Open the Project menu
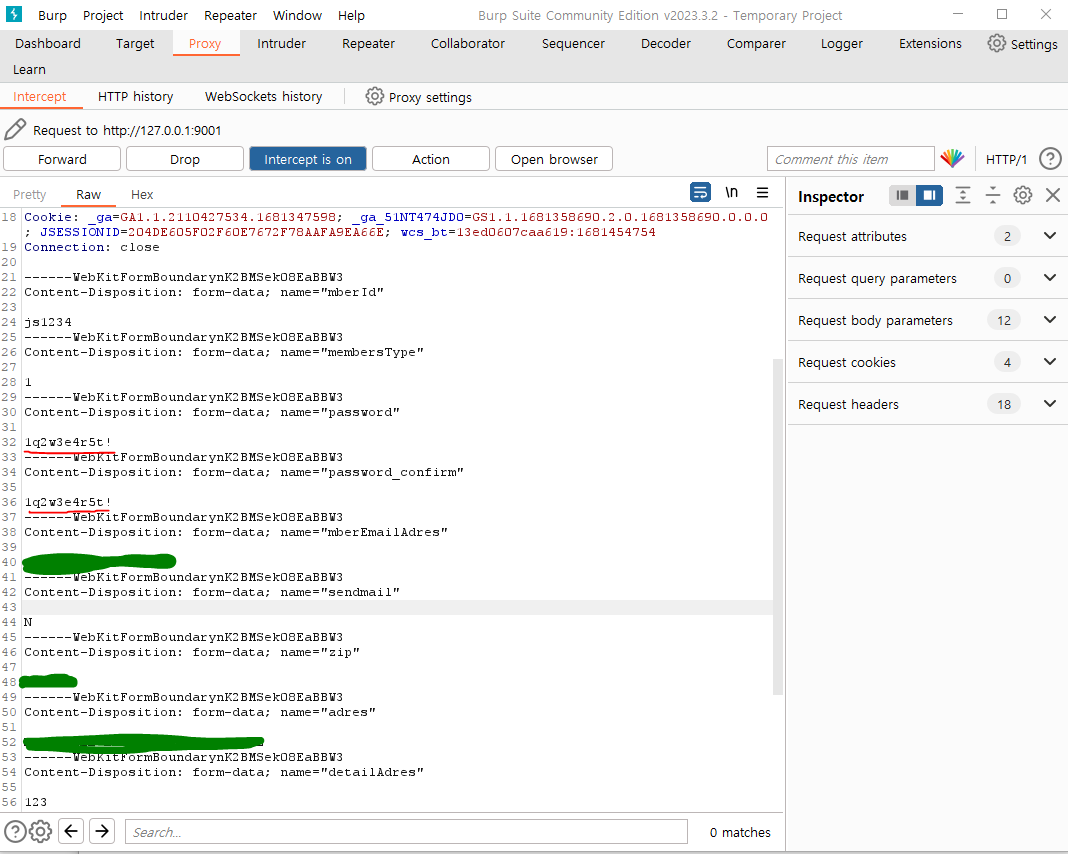 [103, 15]
